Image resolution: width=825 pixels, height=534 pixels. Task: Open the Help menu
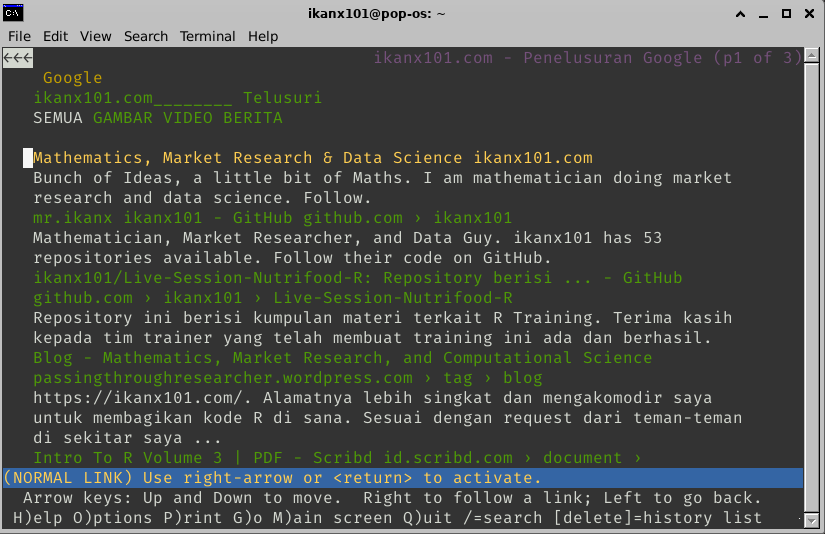coord(263,36)
